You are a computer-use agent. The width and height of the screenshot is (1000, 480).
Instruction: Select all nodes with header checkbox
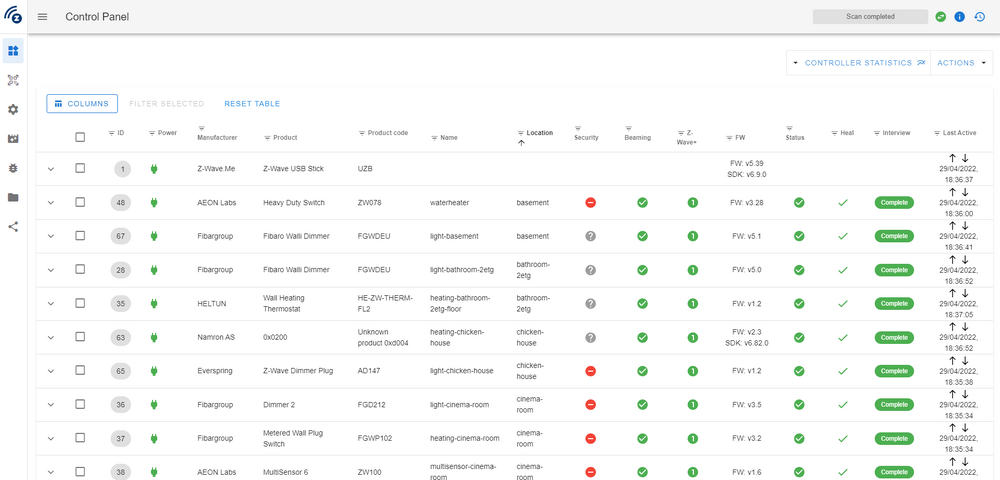(x=80, y=137)
